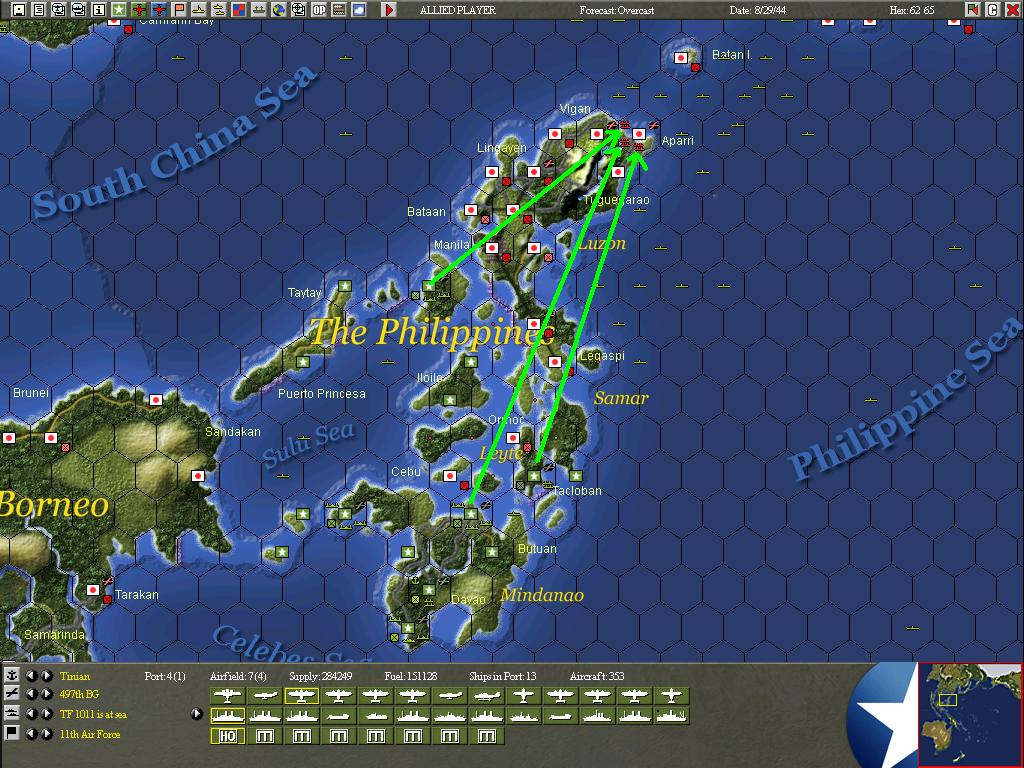This screenshot has height=768, width=1024.
Task: Select the red plane on green background icon
Action: [138, 9]
